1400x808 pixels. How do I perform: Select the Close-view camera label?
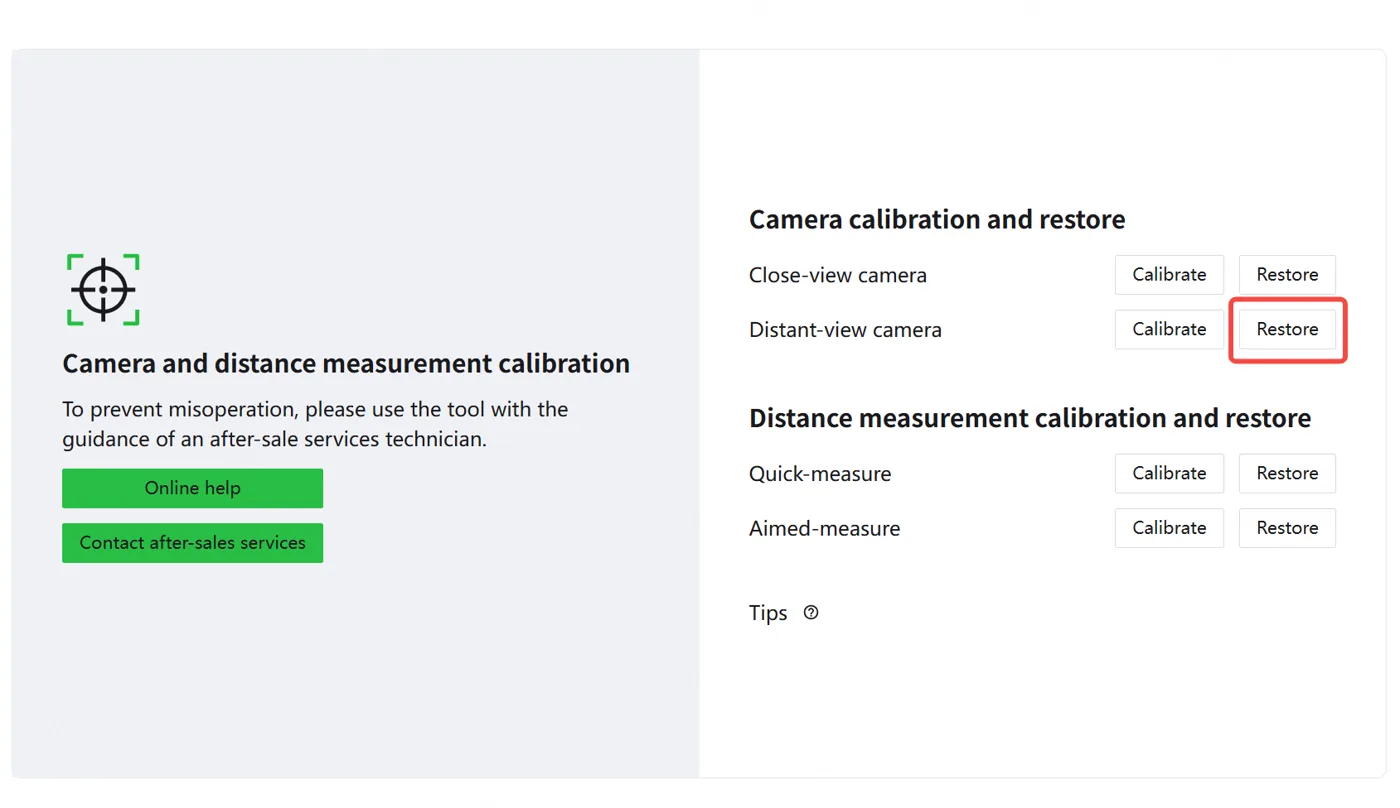[838, 275]
